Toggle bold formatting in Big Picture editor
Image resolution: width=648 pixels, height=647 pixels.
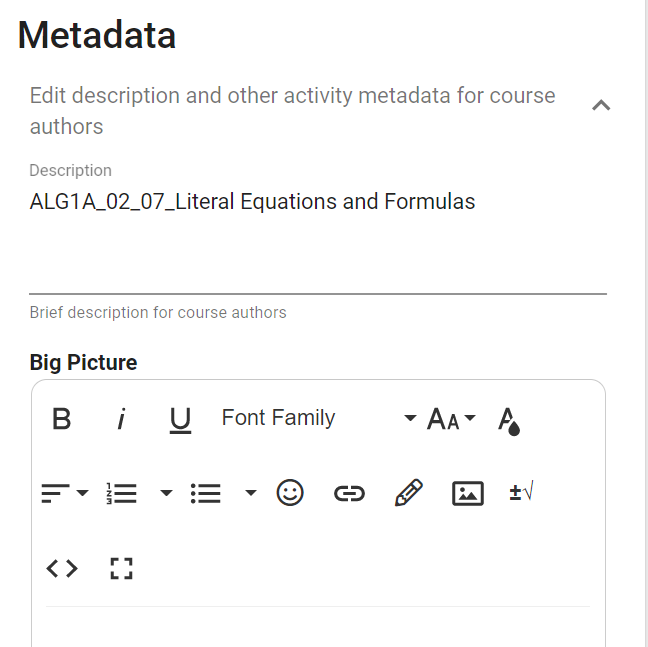[62, 419]
